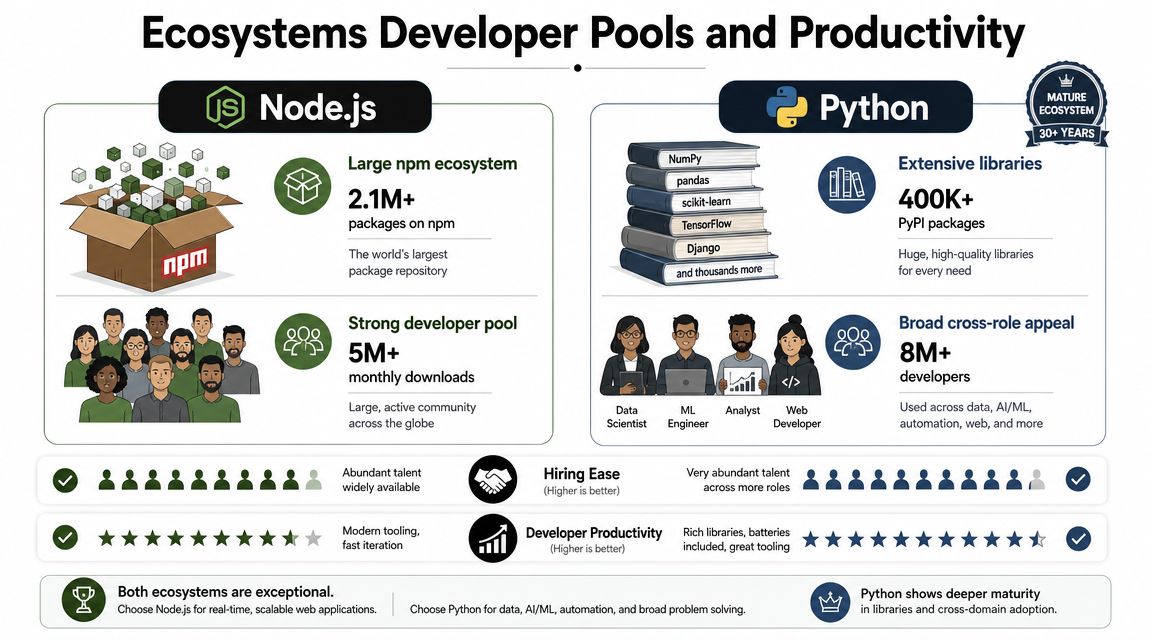Click the Developer Productivity growth chart icon
The height and width of the screenshot is (640, 1152).
(492, 539)
